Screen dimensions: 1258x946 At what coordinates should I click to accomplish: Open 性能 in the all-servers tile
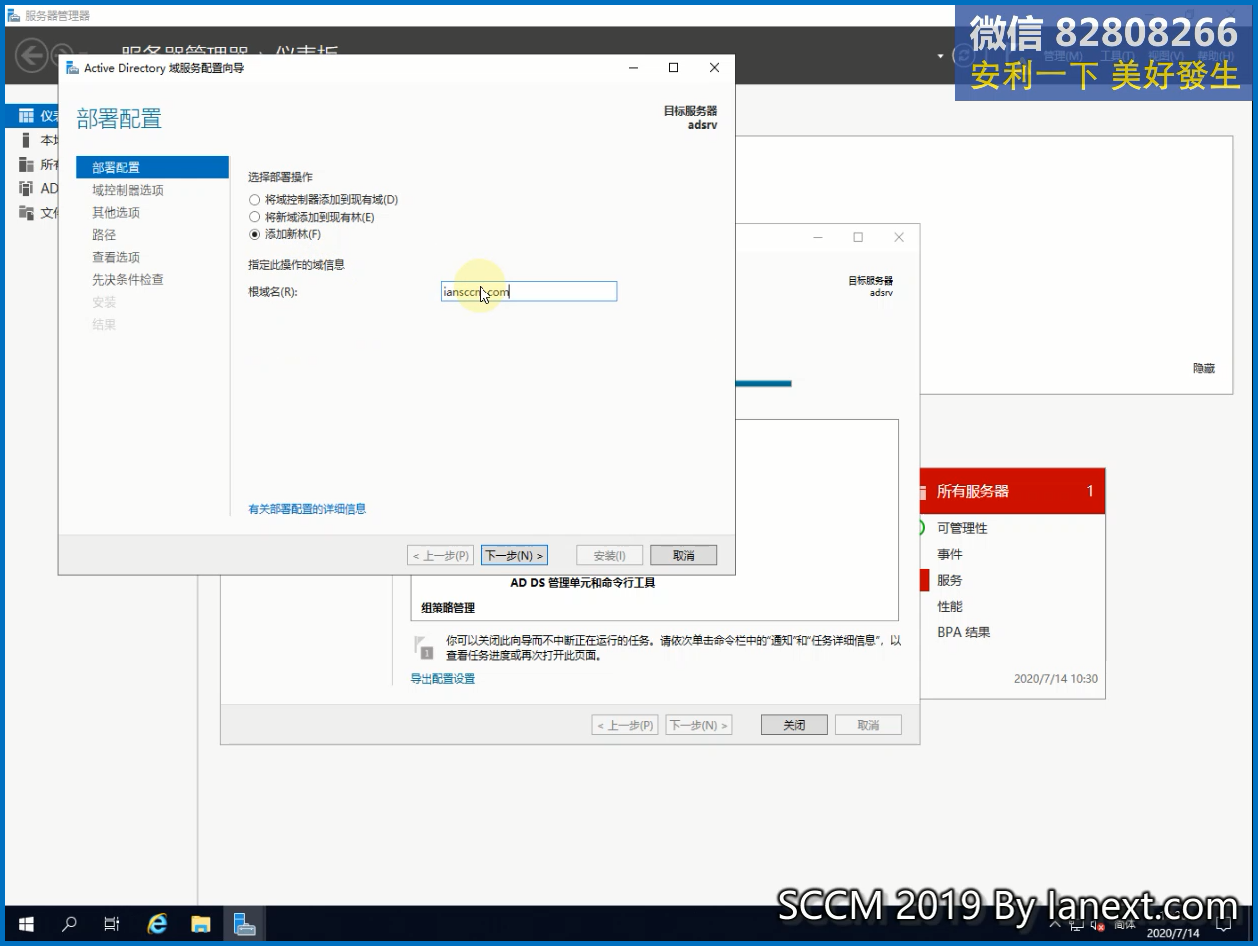pyautogui.click(x=950, y=606)
